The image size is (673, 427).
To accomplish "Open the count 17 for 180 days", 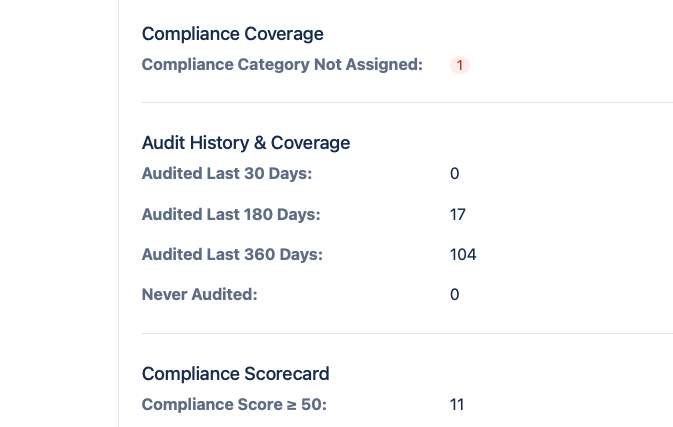I will [458, 215].
